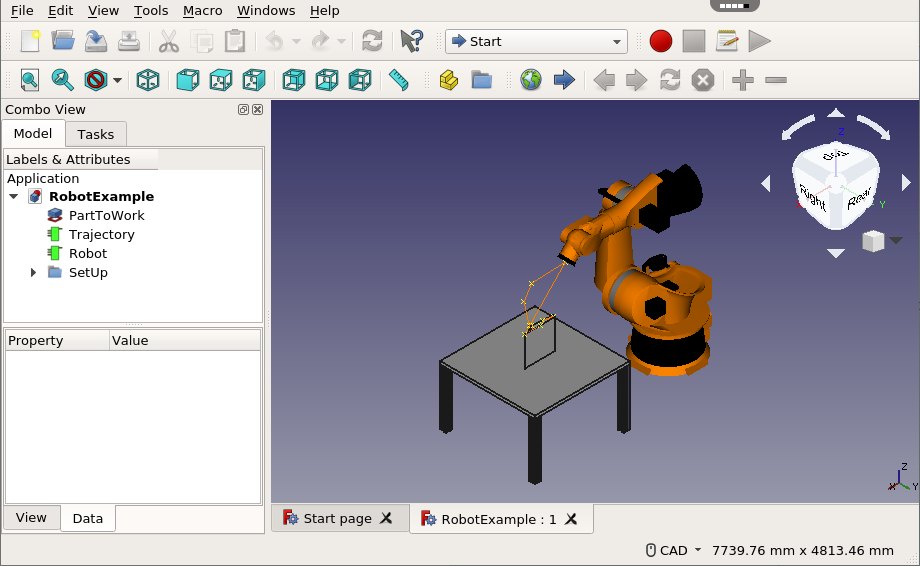920x566 pixels.
Task: Switch to the View property tab
Action: point(31,518)
